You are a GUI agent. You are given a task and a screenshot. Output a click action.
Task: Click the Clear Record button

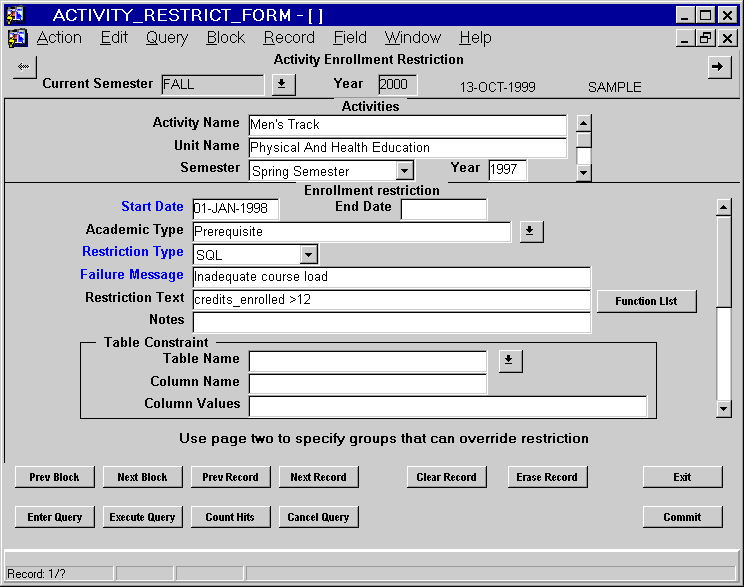click(446, 477)
